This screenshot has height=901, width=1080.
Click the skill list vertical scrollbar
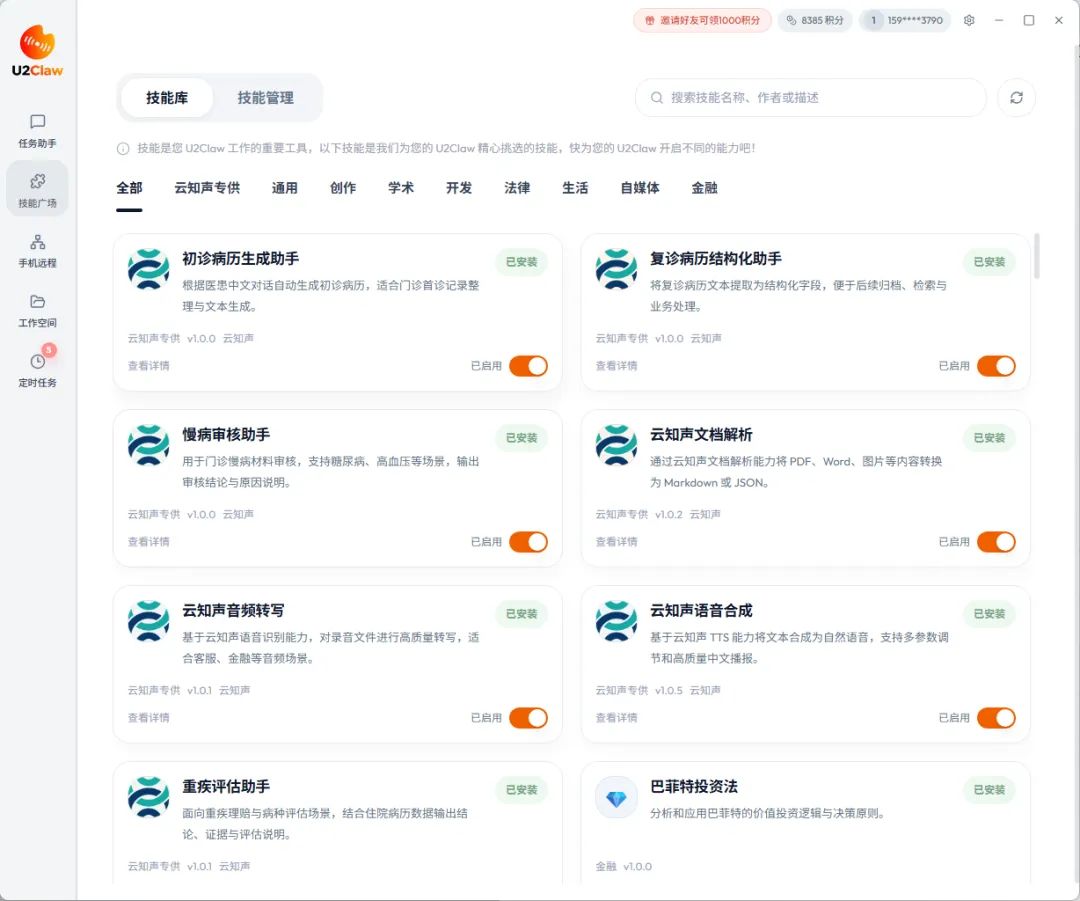pos(1037,256)
